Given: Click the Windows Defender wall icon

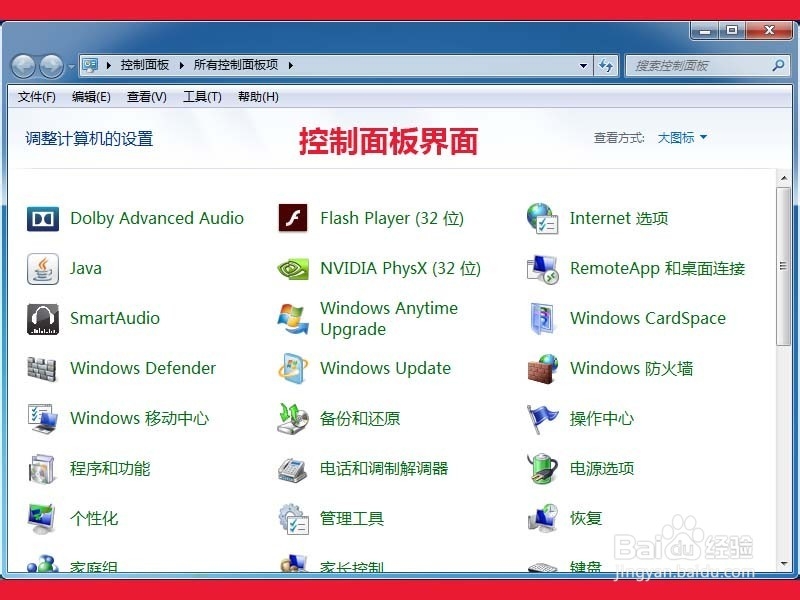Looking at the screenshot, I should (x=42, y=368).
